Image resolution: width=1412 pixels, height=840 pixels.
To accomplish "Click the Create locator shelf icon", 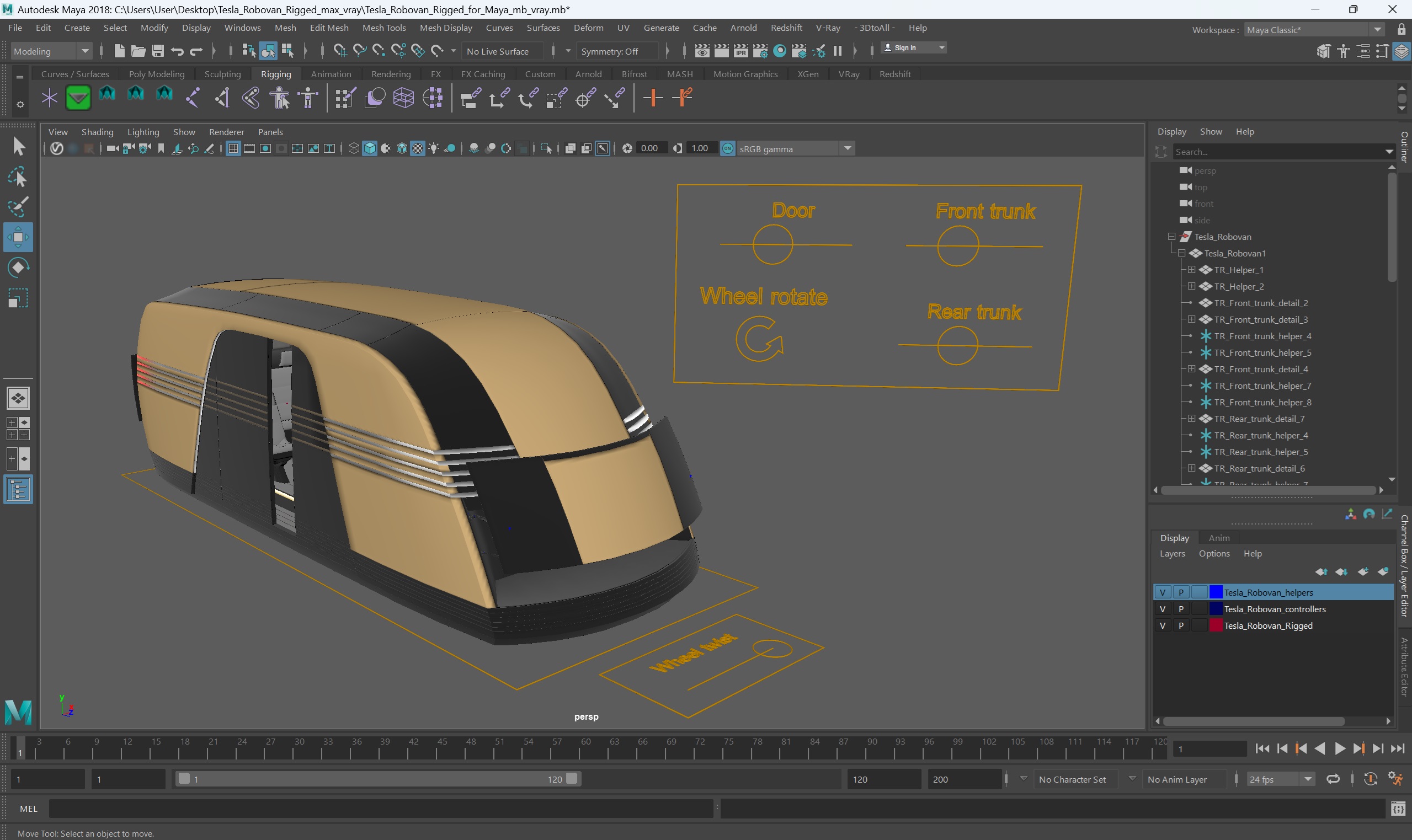I will coord(49,98).
